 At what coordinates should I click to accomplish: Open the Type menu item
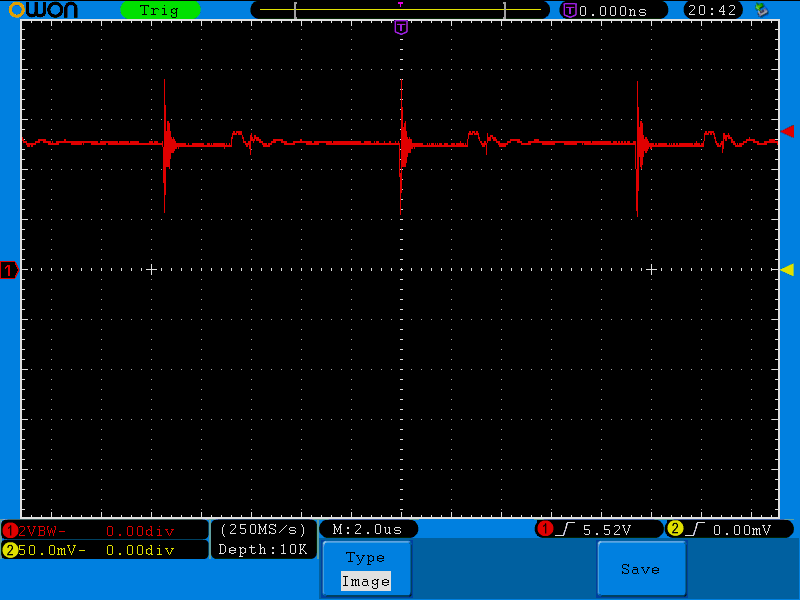365,558
